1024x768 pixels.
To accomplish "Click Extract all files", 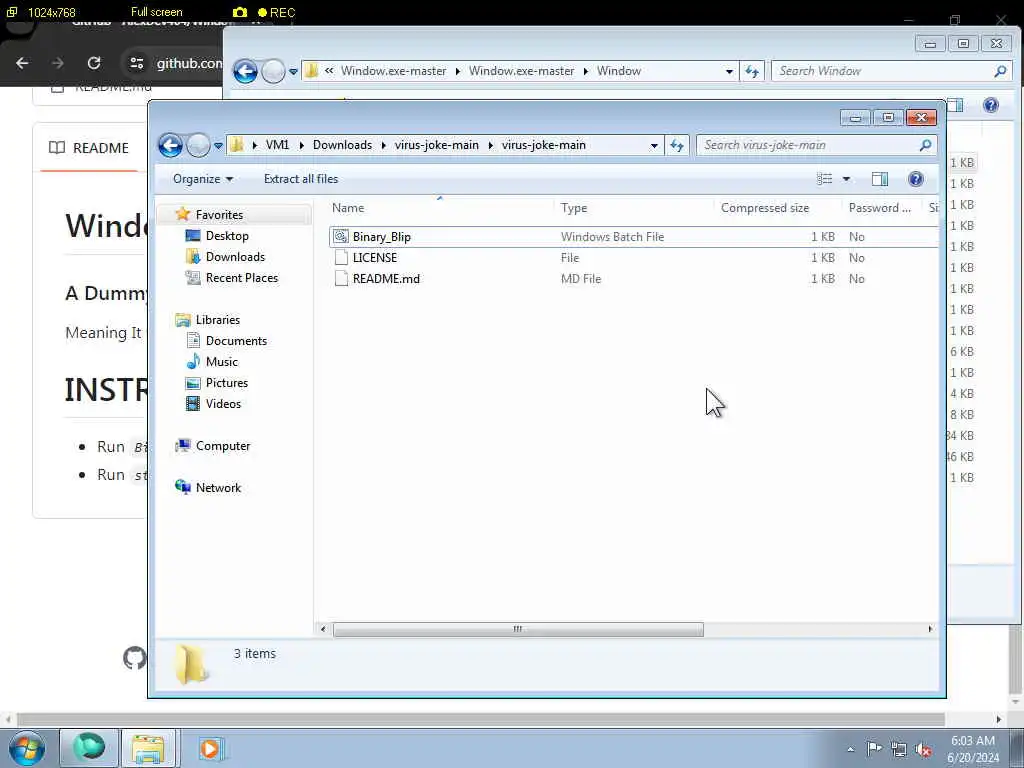I will [301, 179].
